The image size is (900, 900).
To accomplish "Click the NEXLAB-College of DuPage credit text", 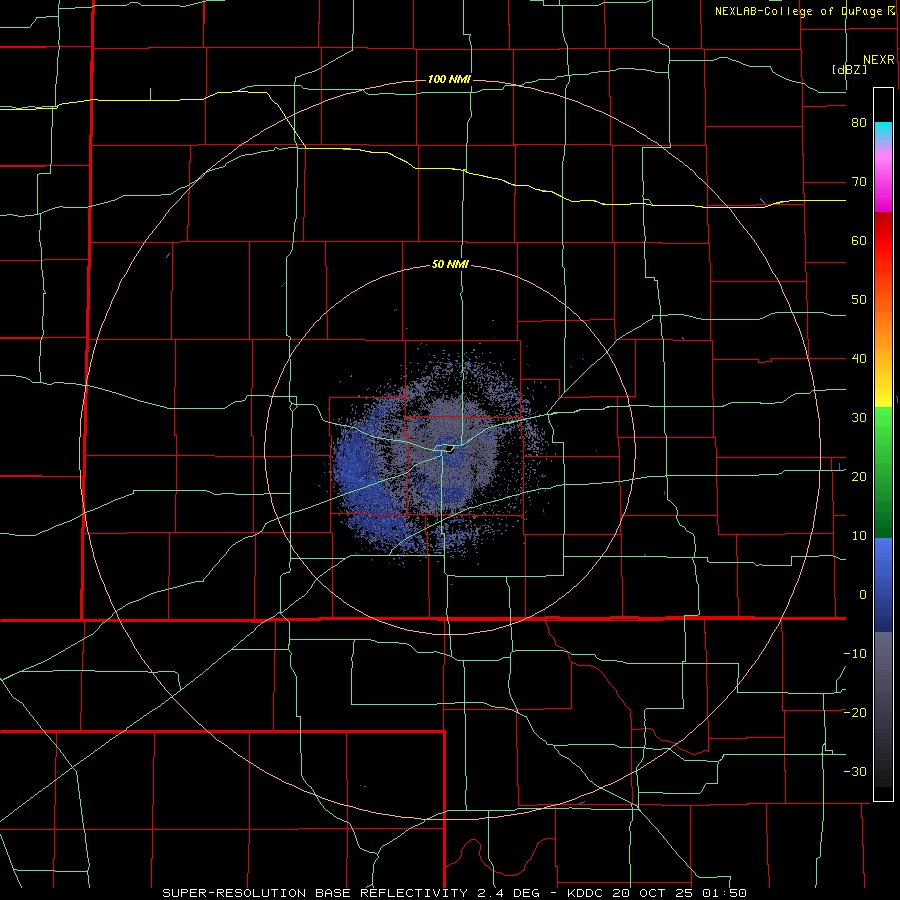I will 804,11.
